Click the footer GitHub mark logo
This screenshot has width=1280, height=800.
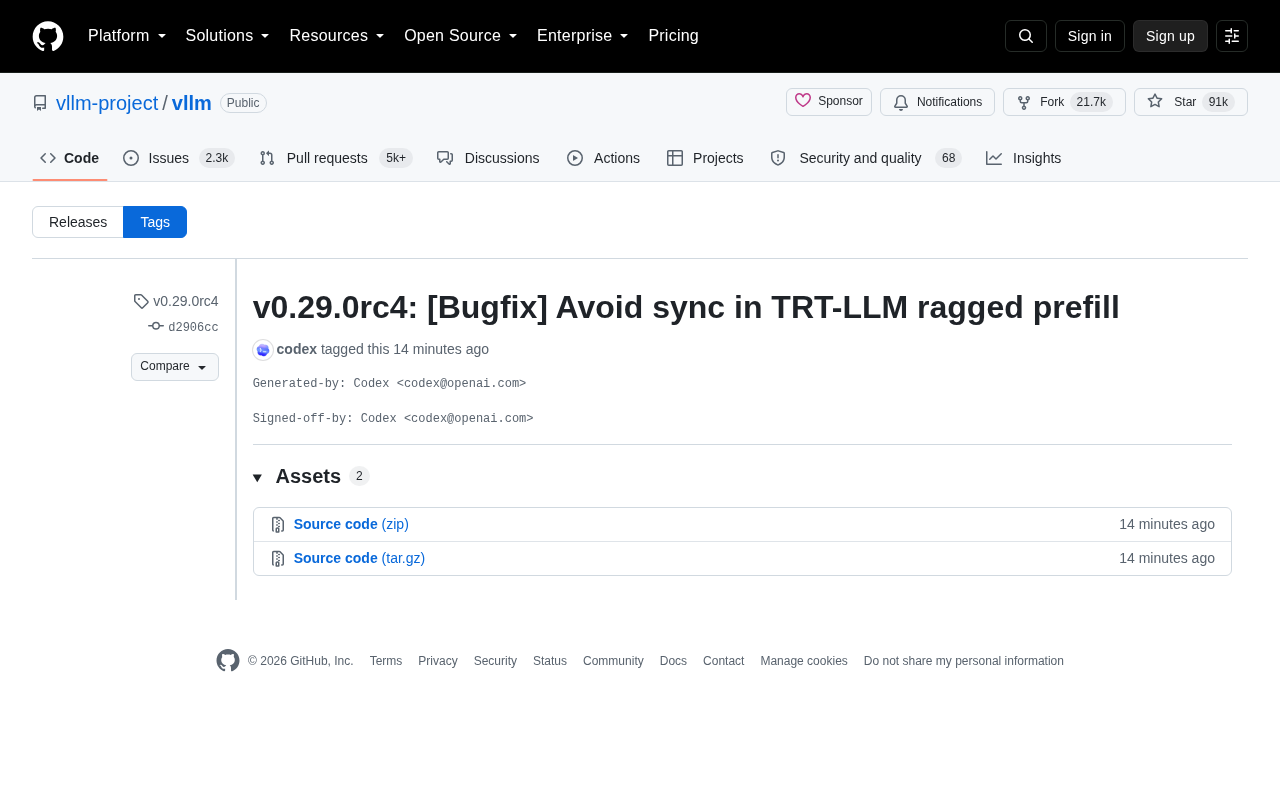pyautogui.click(x=228, y=661)
